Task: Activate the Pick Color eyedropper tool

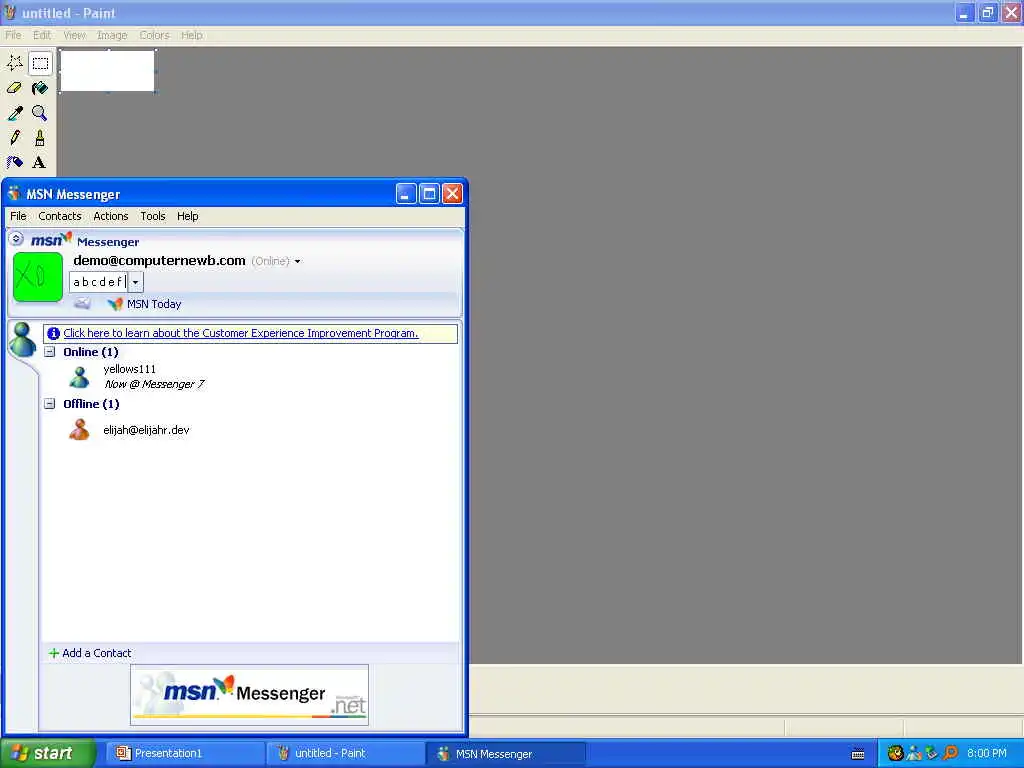Action: click(14, 113)
